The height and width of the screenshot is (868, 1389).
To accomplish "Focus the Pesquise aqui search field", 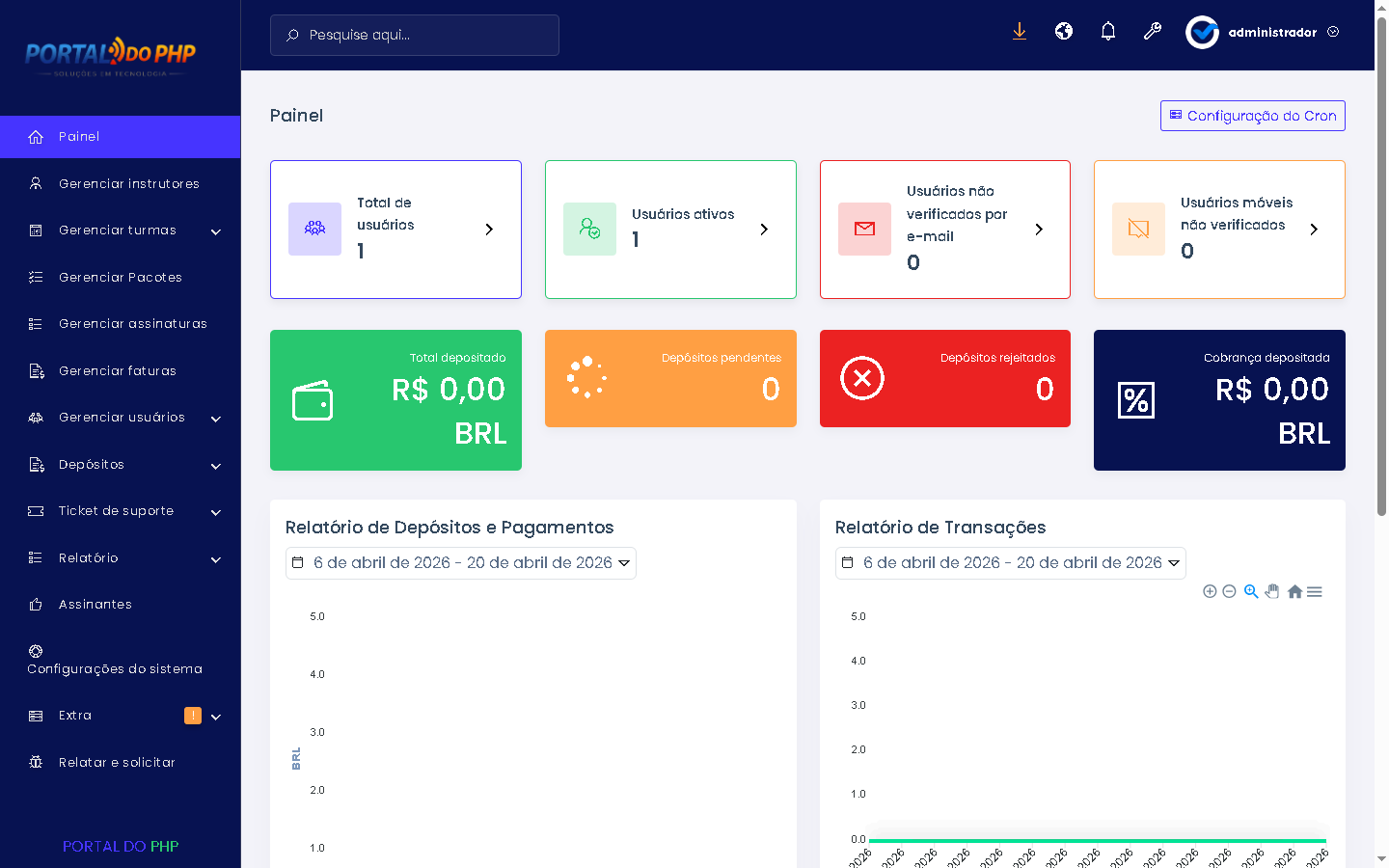I will click(x=415, y=35).
